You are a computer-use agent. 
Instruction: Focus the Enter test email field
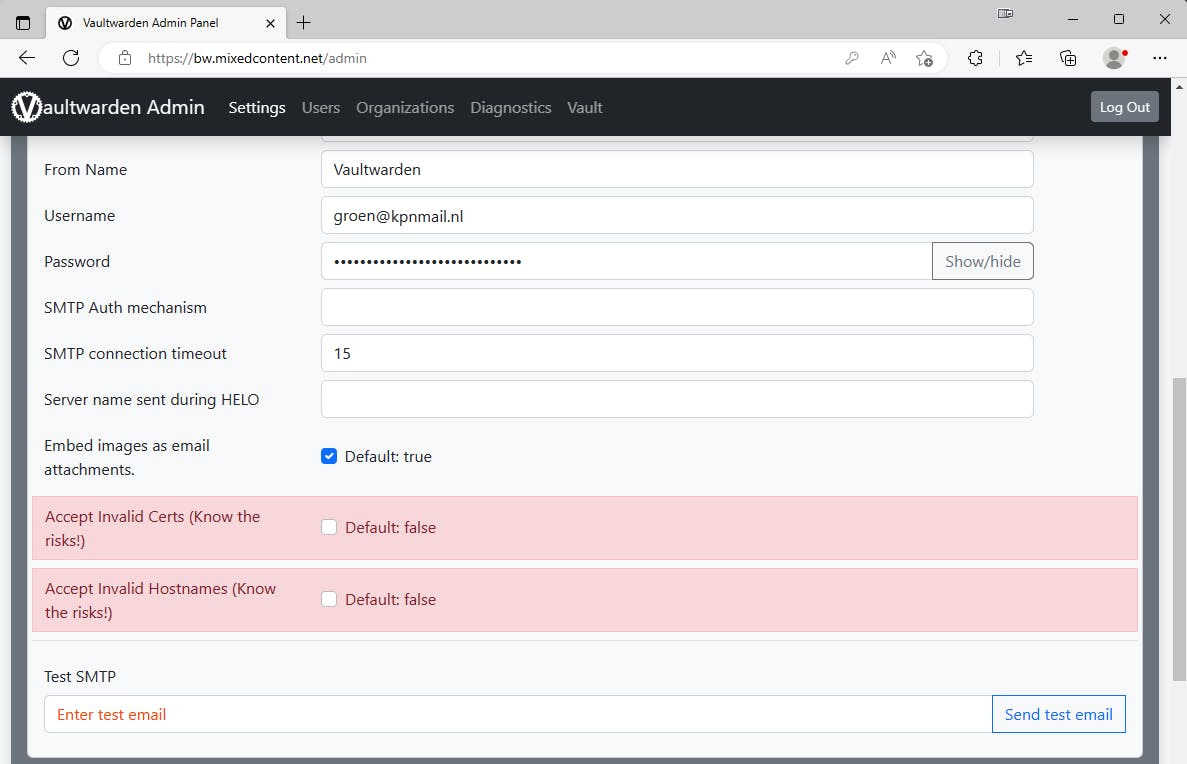(518, 714)
